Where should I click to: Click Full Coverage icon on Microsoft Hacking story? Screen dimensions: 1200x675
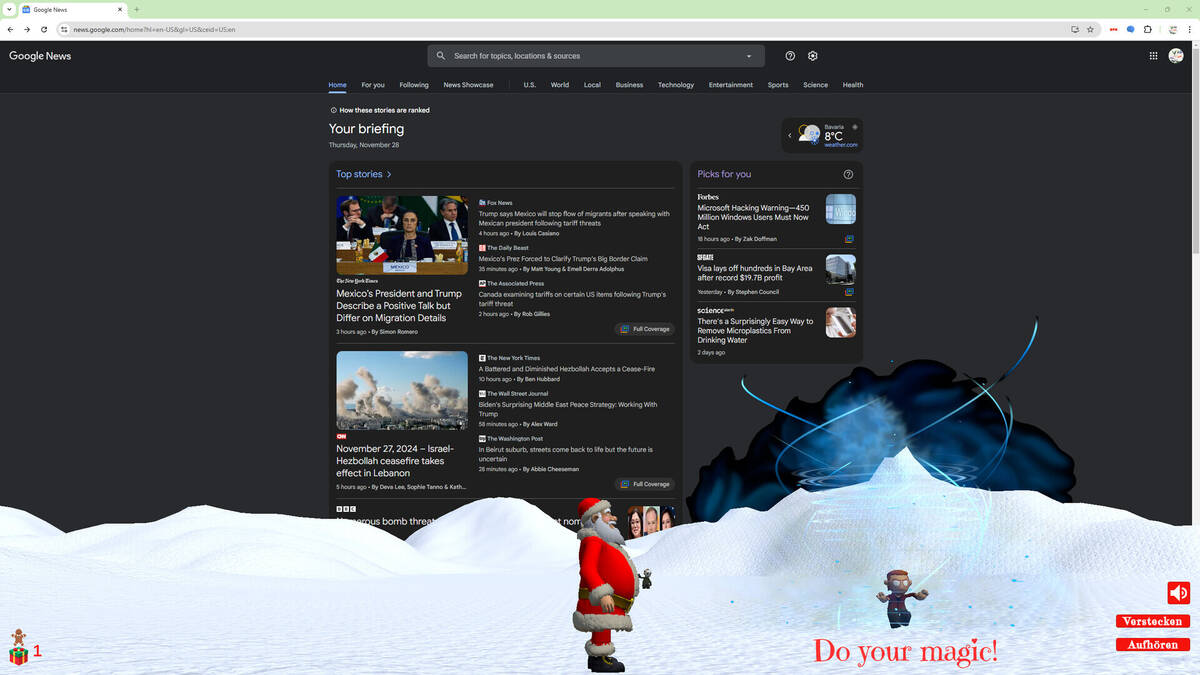pos(849,239)
